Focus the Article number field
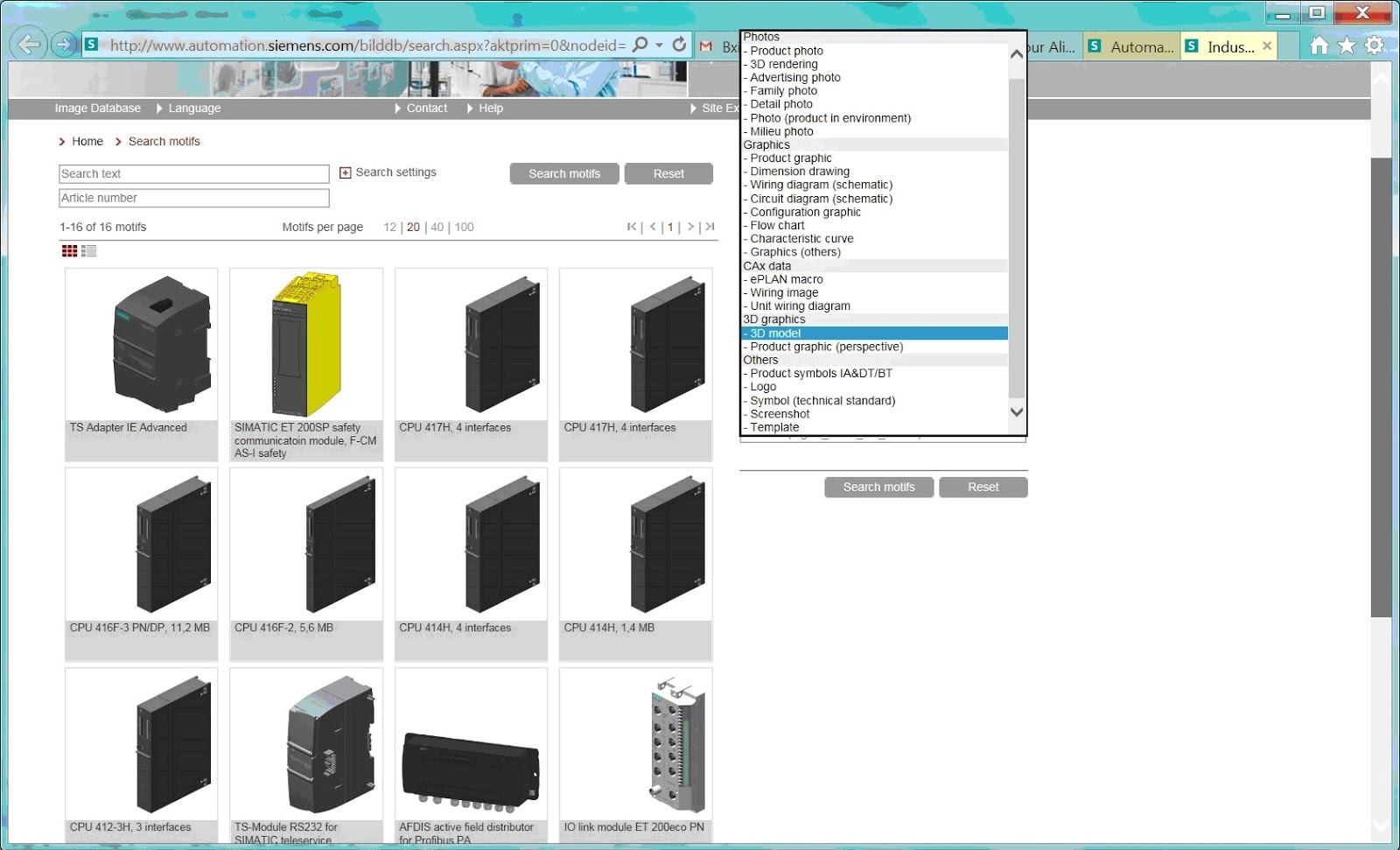Viewport: 1400px width, 850px height. 194,199
